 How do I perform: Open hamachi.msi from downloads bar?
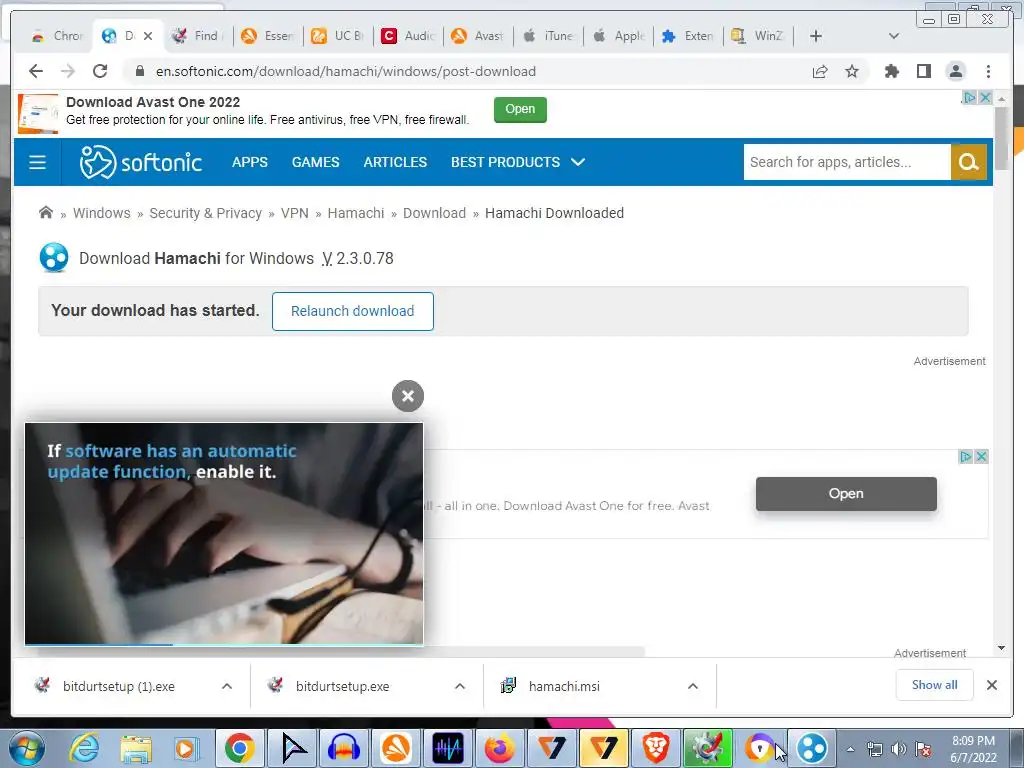click(564, 686)
